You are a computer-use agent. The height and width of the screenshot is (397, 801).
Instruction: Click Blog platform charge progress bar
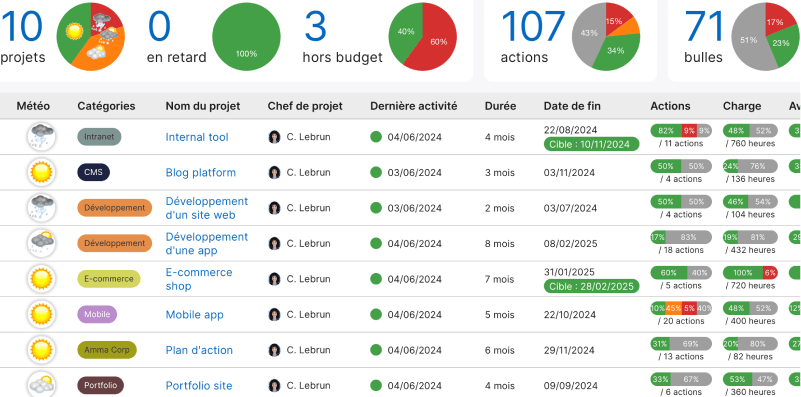tap(750, 166)
